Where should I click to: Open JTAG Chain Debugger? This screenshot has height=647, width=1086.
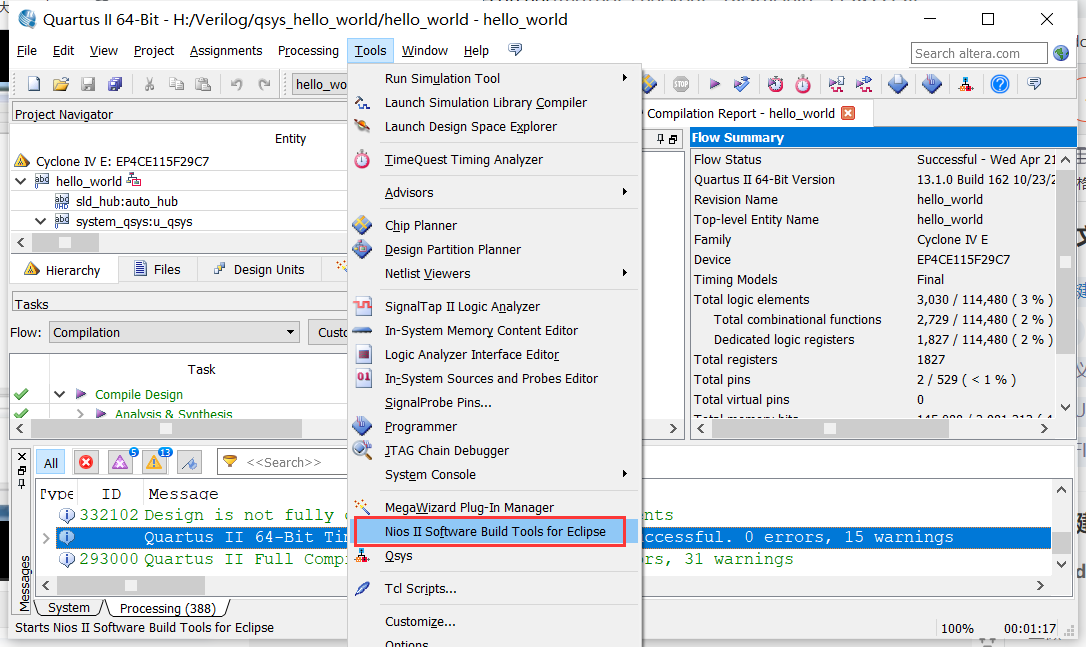click(447, 450)
